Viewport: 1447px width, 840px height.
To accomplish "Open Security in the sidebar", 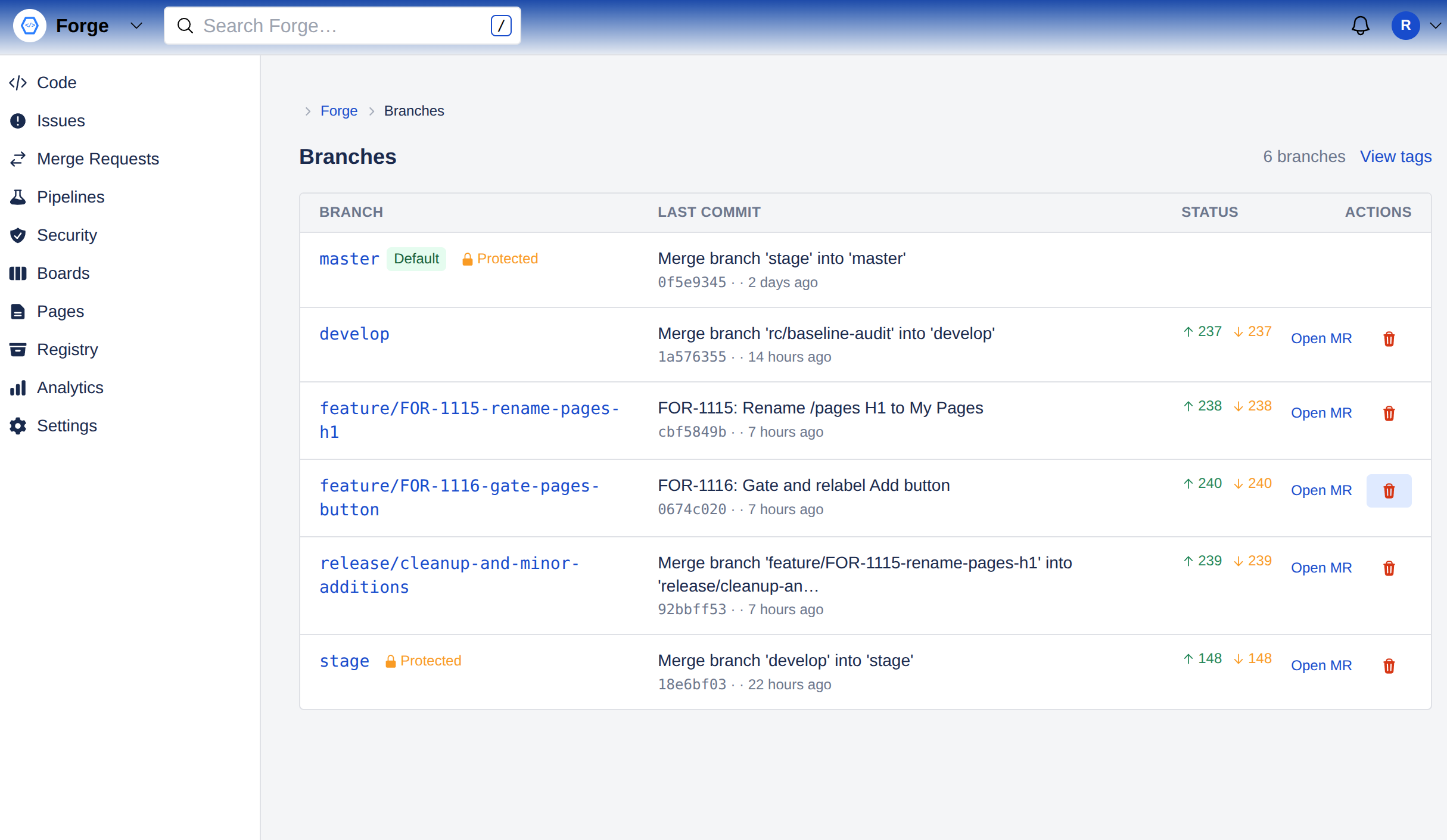I will 67,235.
